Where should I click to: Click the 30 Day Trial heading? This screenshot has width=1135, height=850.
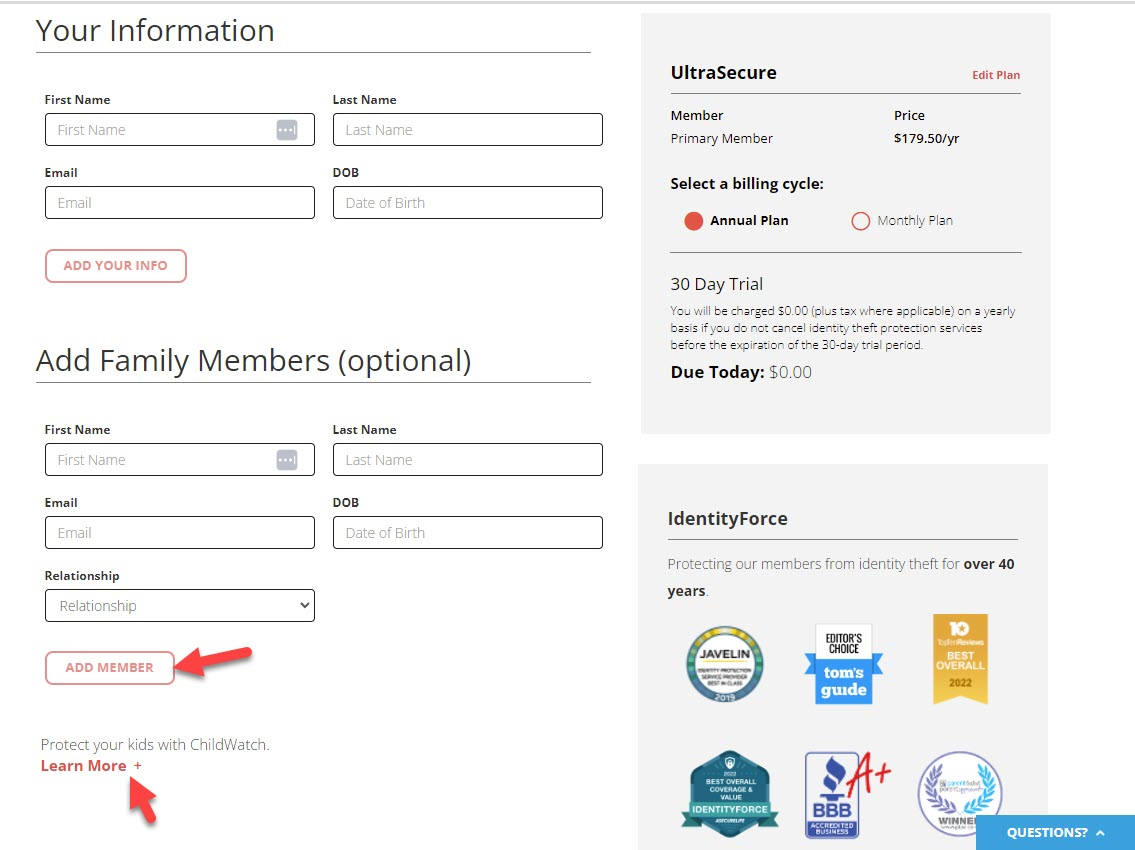pyautogui.click(x=717, y=284)
